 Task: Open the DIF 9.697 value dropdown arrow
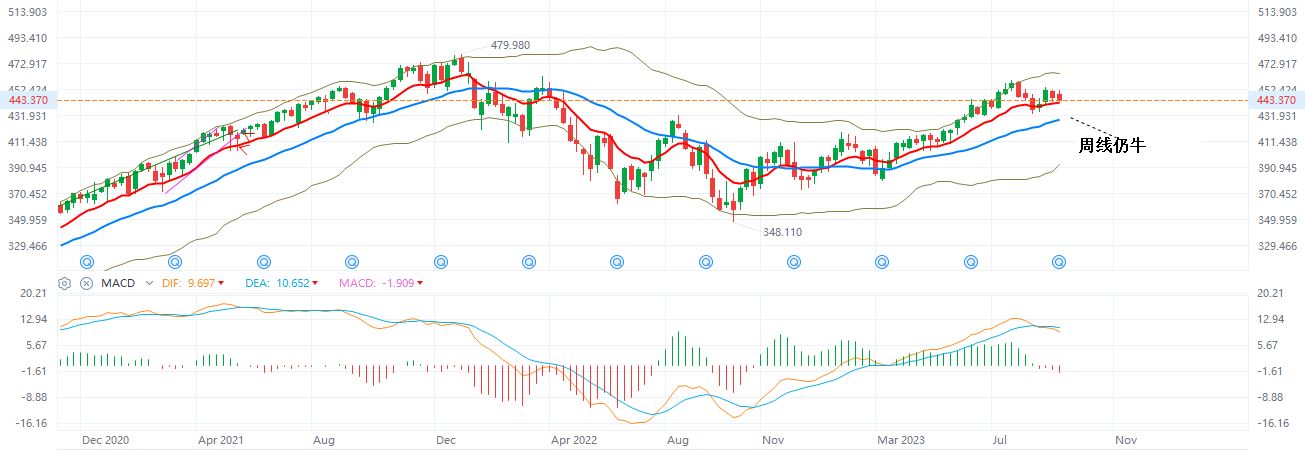220,283
